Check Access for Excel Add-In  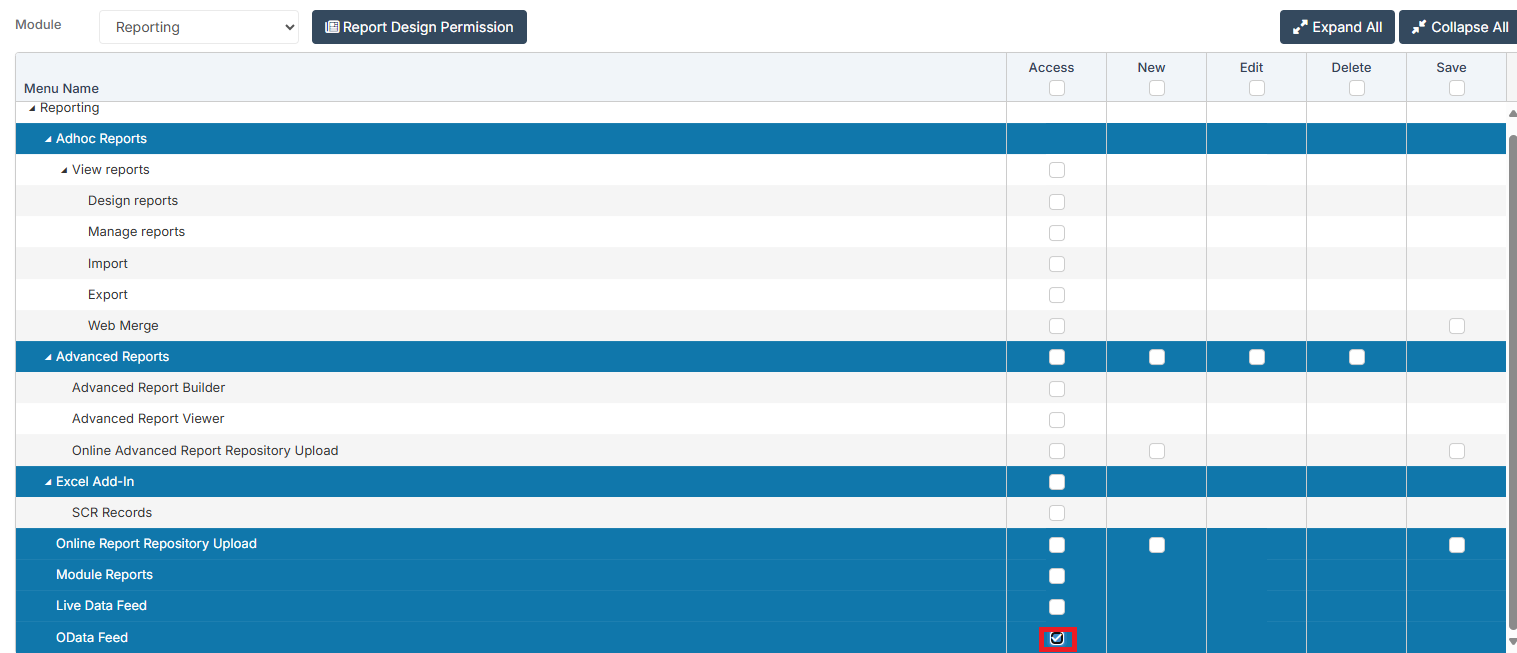1057,482
